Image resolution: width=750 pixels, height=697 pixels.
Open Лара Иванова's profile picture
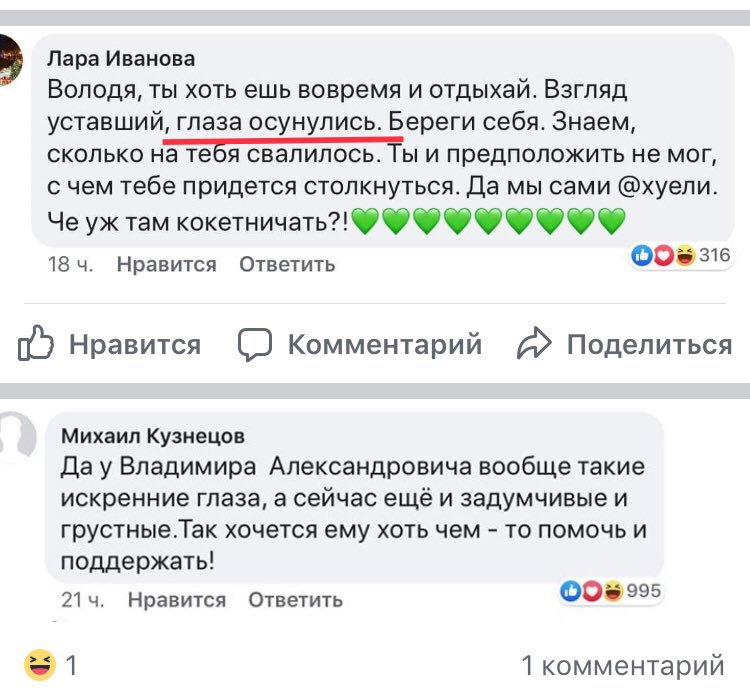pos(11,59)
